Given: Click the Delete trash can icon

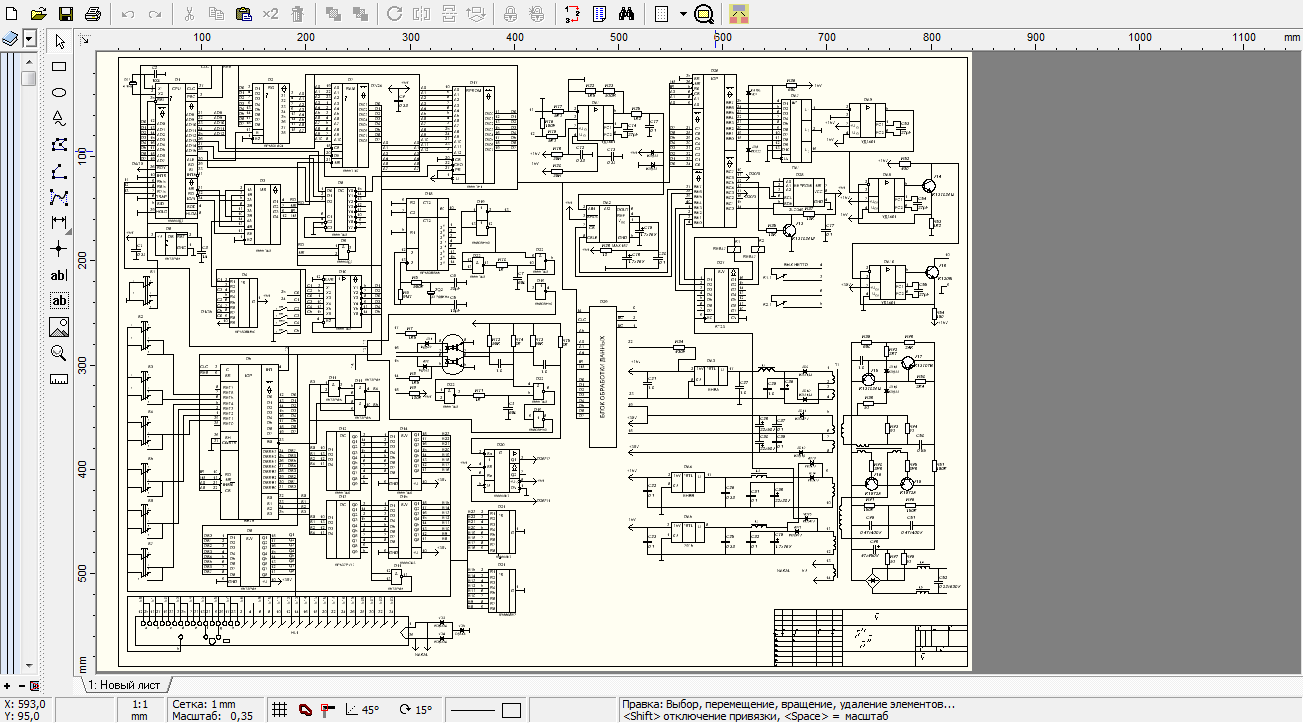Looking at the screenshot, I should point(297,14).
